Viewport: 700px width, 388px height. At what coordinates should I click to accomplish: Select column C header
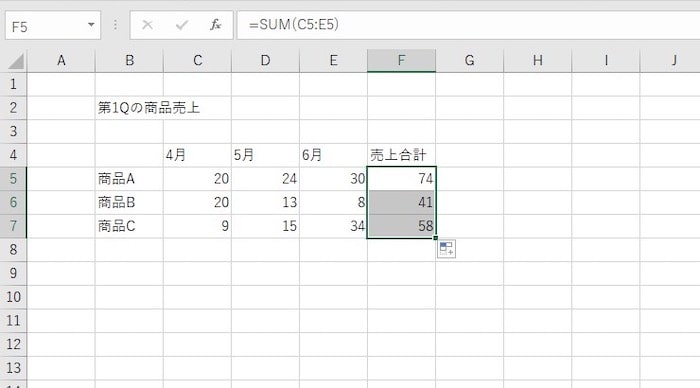[197, 60]
